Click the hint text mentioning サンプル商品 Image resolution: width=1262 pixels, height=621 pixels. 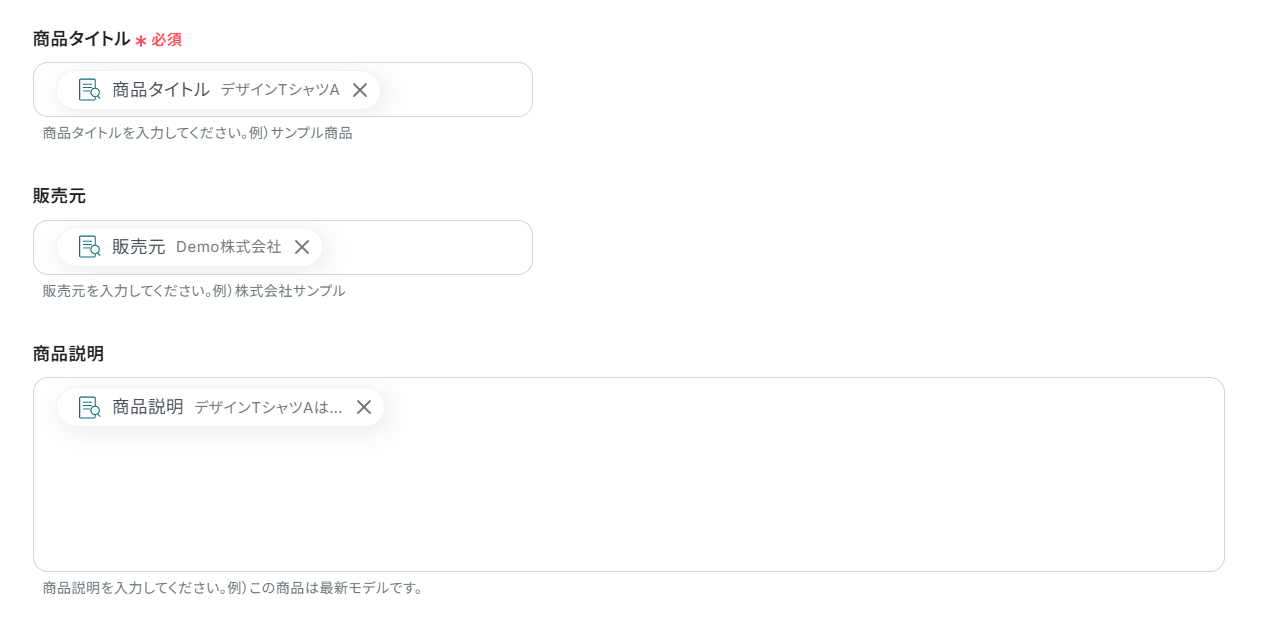(x=197, y=133)
